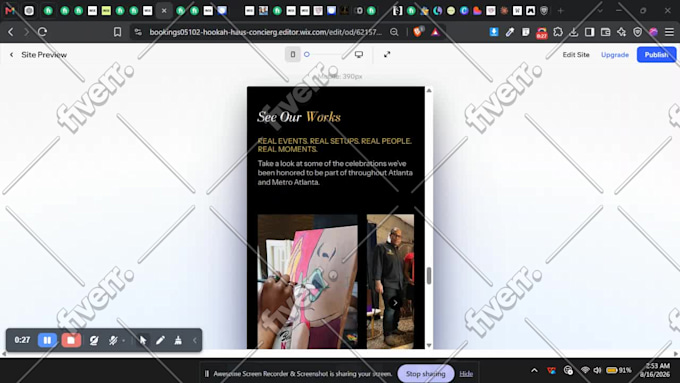The height and width of the screenshot is (383, 680).
Task: Stop the screen recording
Action: (71, 340)
